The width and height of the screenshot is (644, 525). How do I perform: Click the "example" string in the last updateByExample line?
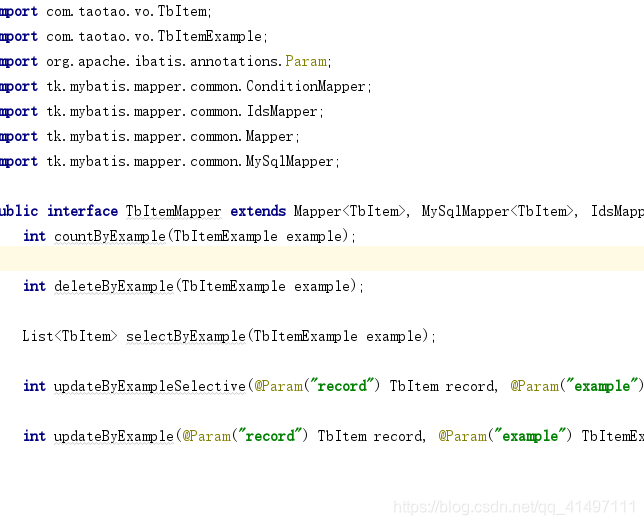point(530,436)
